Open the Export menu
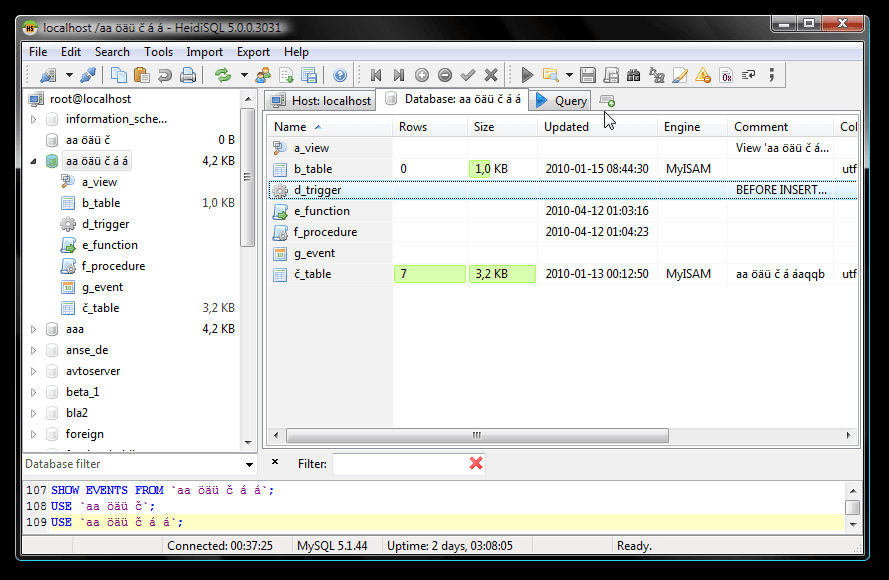The width and height of the screenshot is (889, 580). tap(253, 52)
